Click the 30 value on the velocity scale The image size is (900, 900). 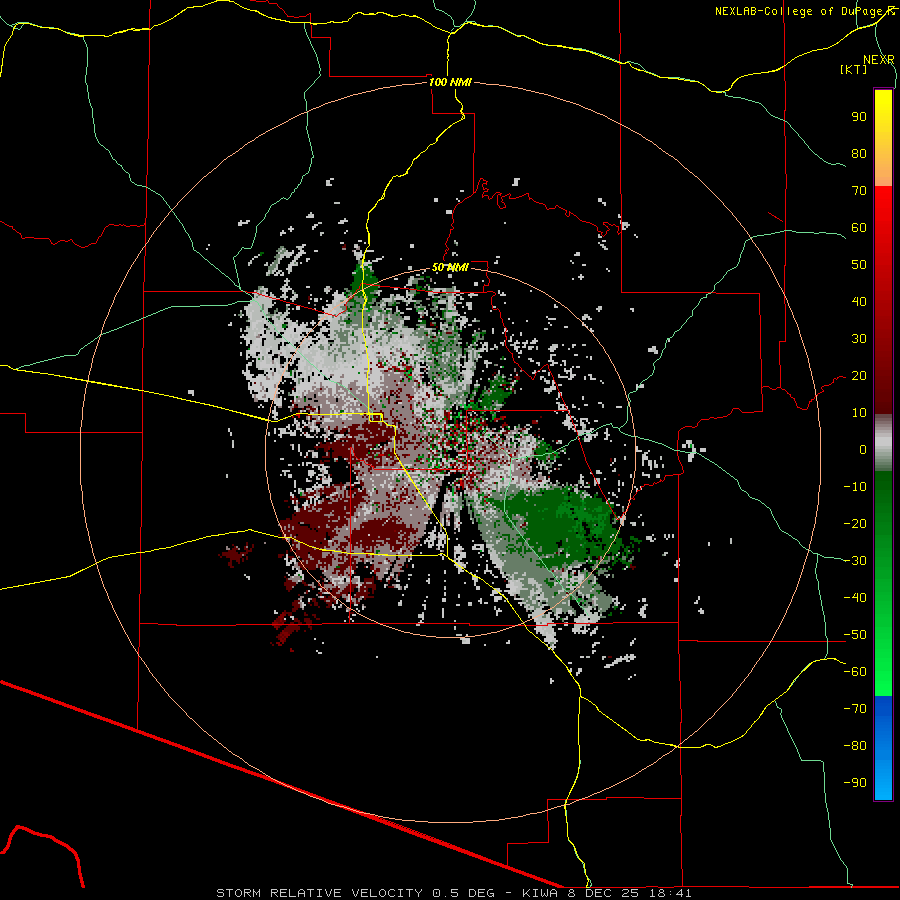tap(859, 339)
